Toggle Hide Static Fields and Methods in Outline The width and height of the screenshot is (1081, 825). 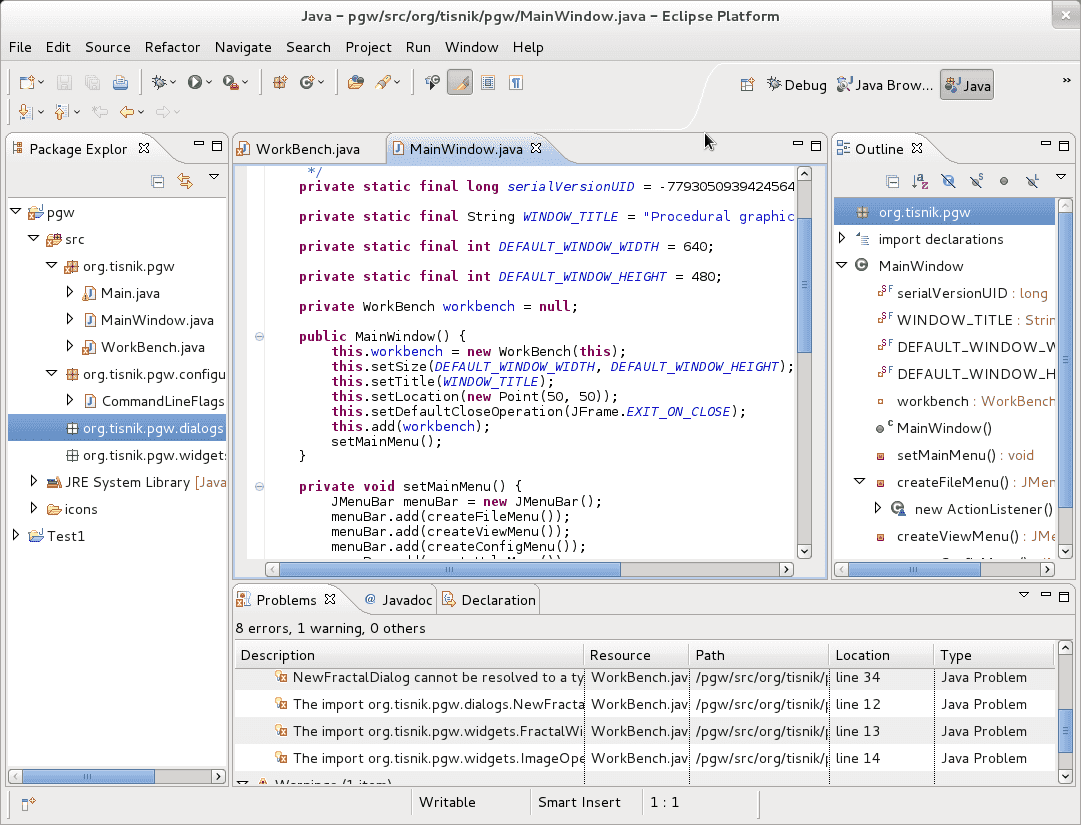pyautogui.click(x=977, y=180)
